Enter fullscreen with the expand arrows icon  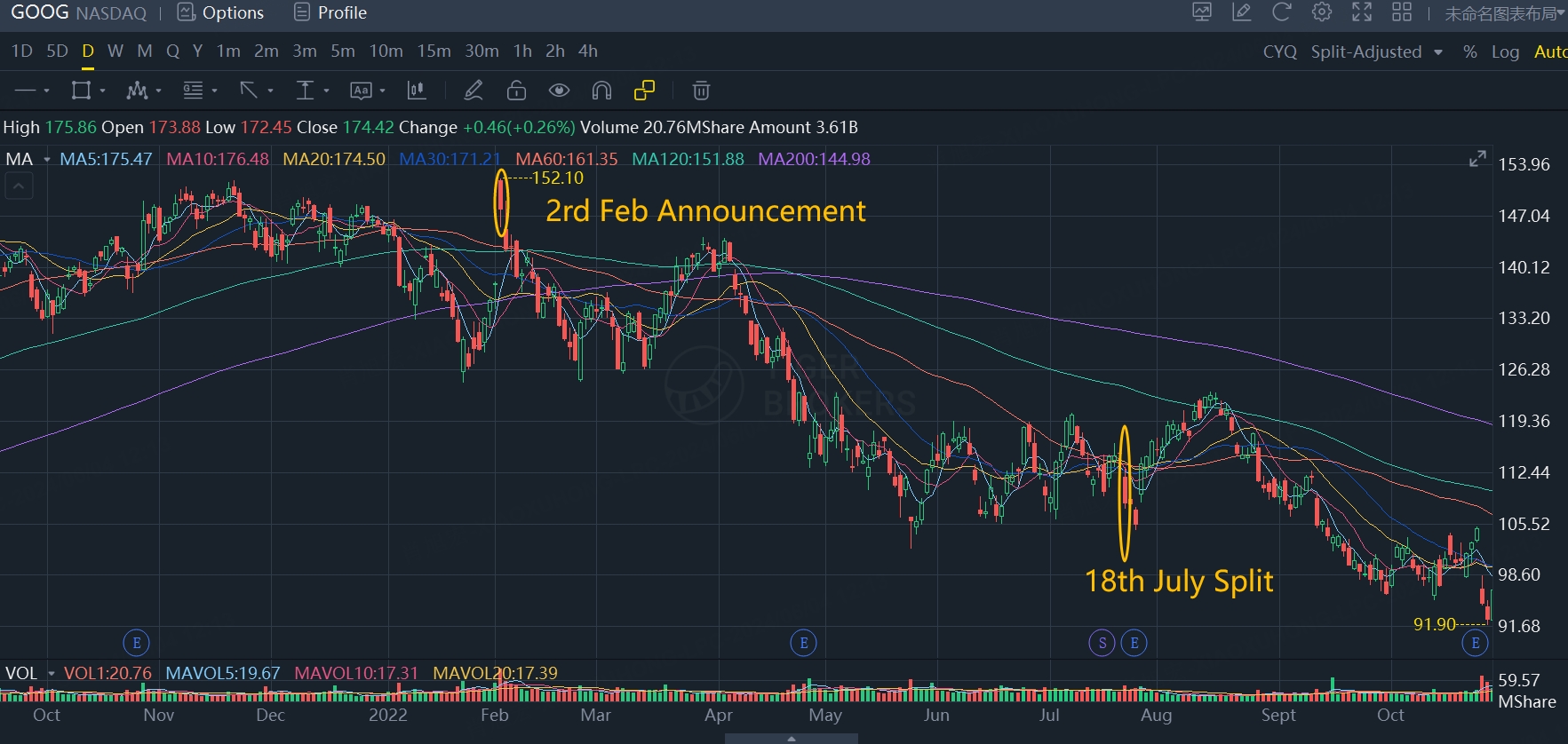pyautogui.click(x=1362, y=12)
